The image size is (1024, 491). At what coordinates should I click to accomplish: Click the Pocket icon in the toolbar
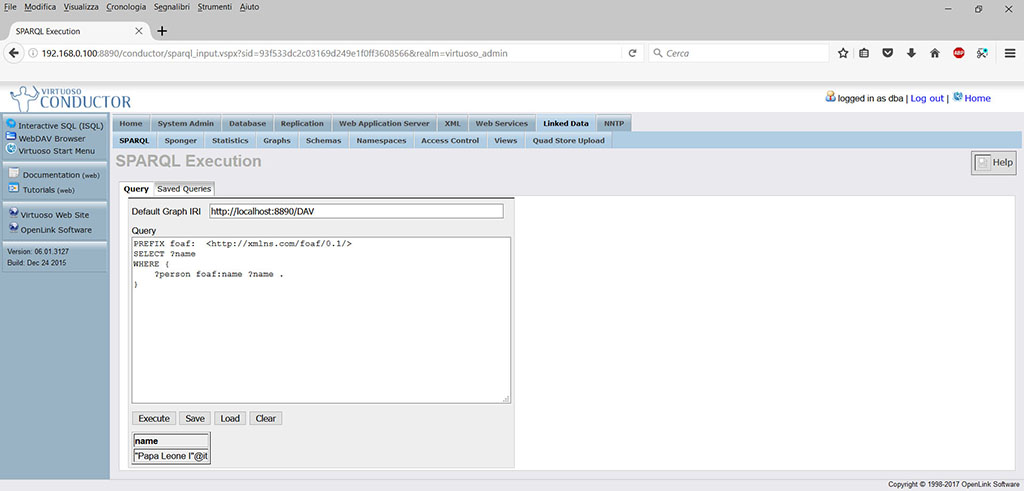(888, 54)
